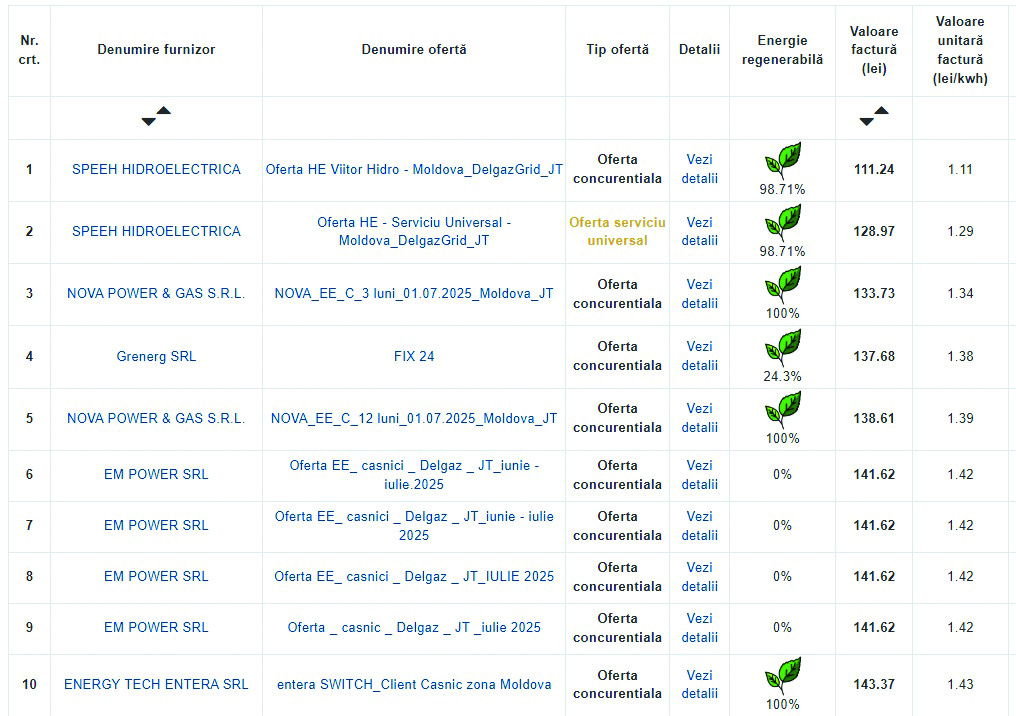Open the JT_IULIE 2025 offer link
The width and height of the screenshot is (1016, 716).
pos(414,577)
